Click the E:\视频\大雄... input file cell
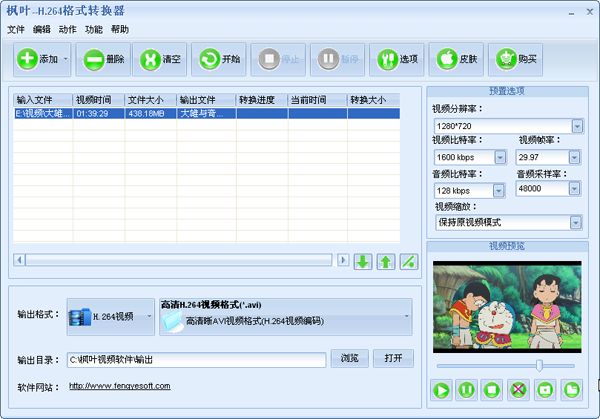The height and width of the screenshot is (419, 600). click(43, 114)
